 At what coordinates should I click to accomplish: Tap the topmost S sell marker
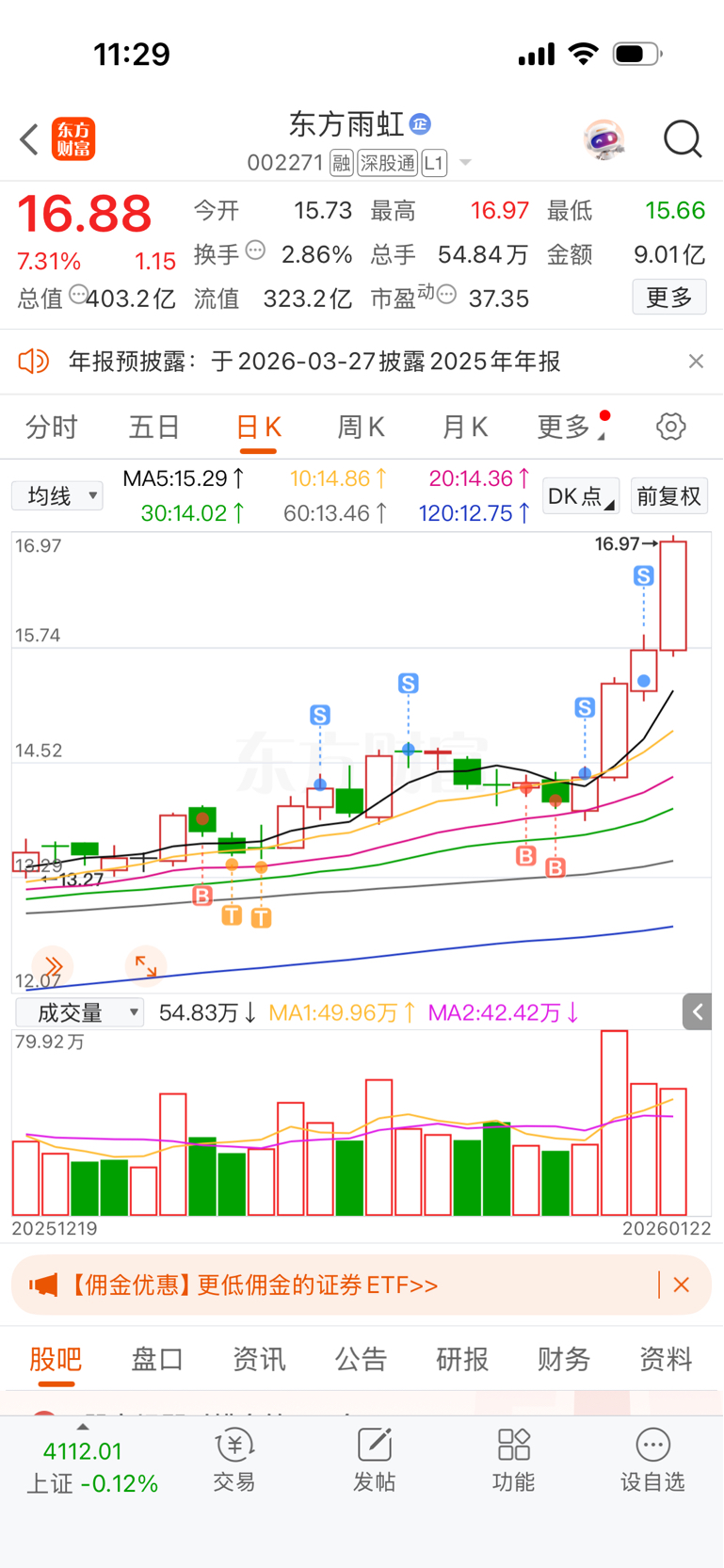(x=644, y=575)
